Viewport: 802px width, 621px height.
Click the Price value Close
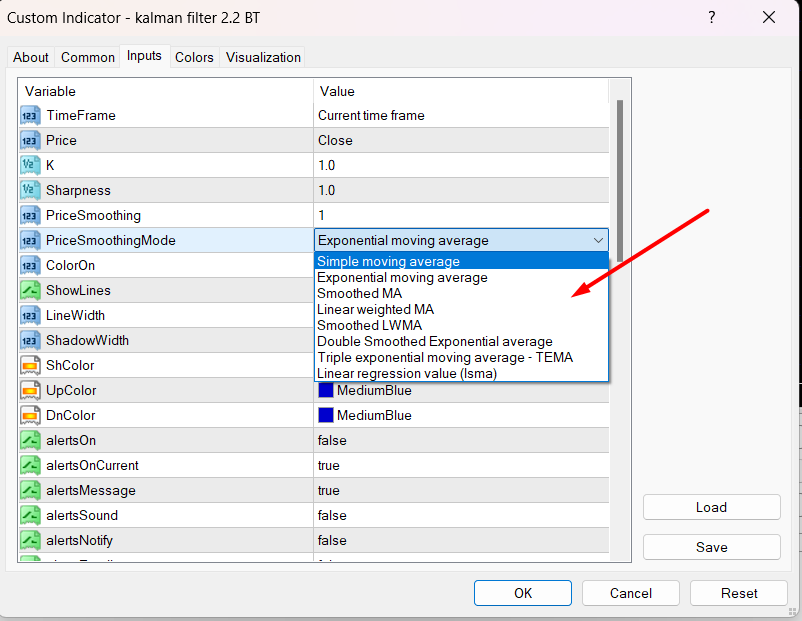coord(461,141)
